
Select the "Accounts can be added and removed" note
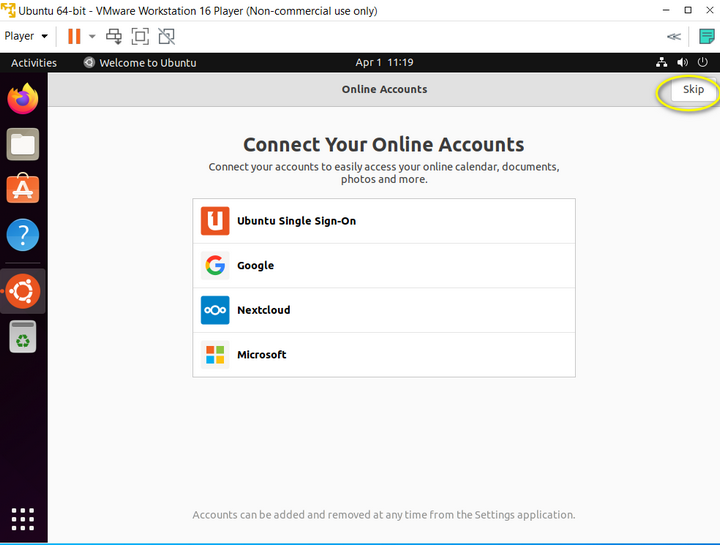point(383,515)
